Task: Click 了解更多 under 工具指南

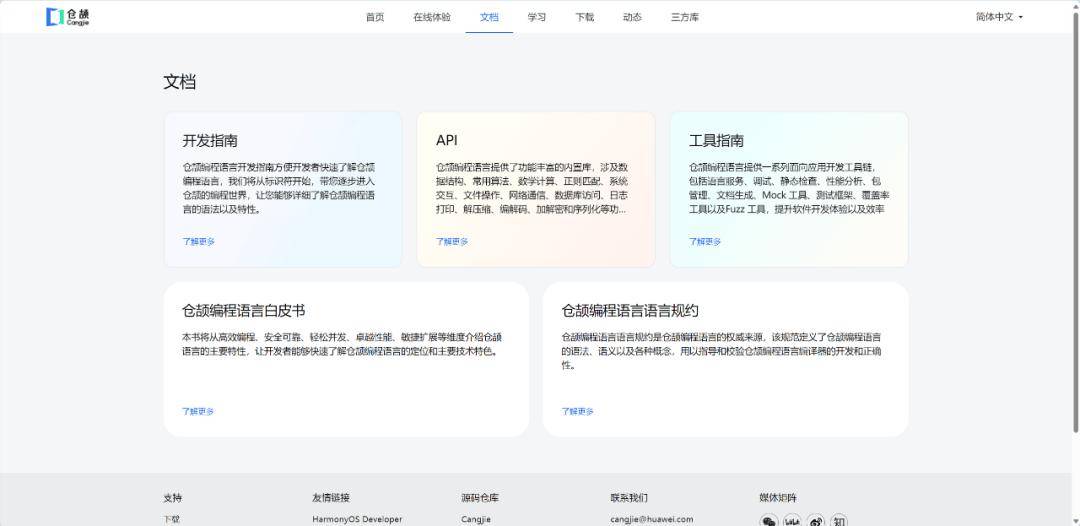Action: coord(705,242)
